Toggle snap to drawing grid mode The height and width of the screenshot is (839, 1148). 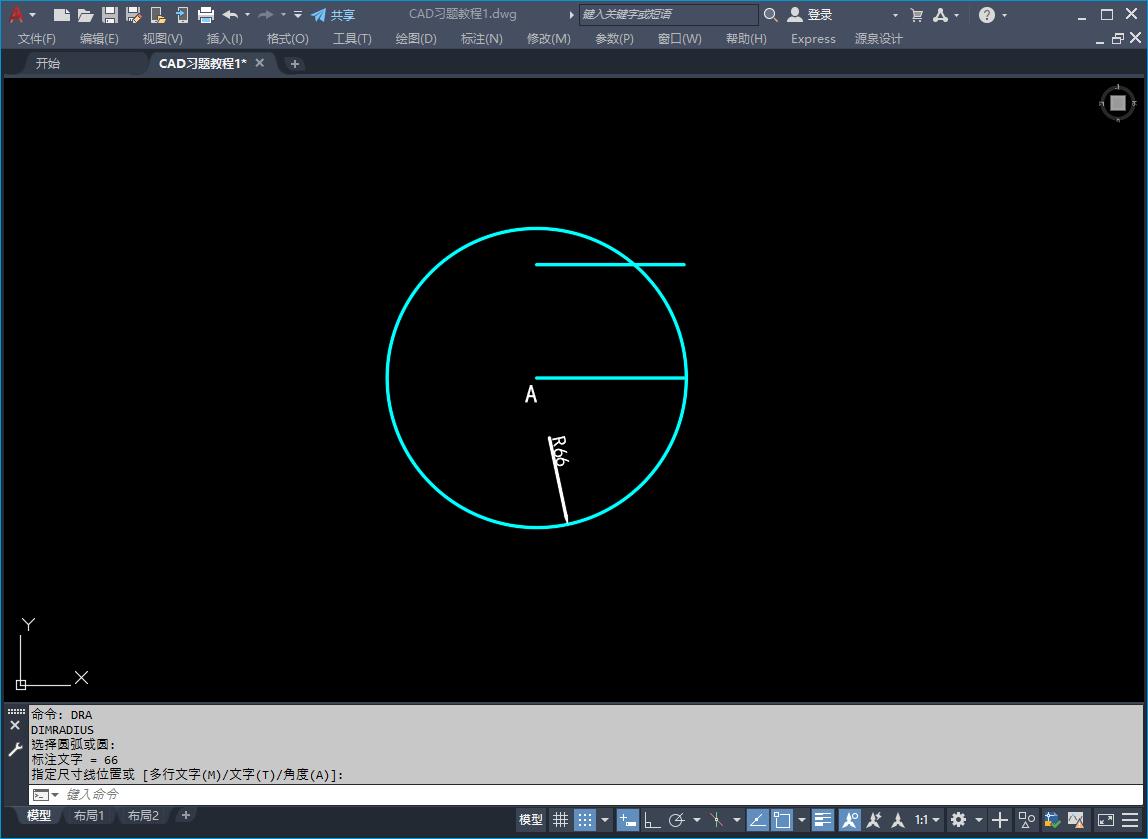pos(585,819)
